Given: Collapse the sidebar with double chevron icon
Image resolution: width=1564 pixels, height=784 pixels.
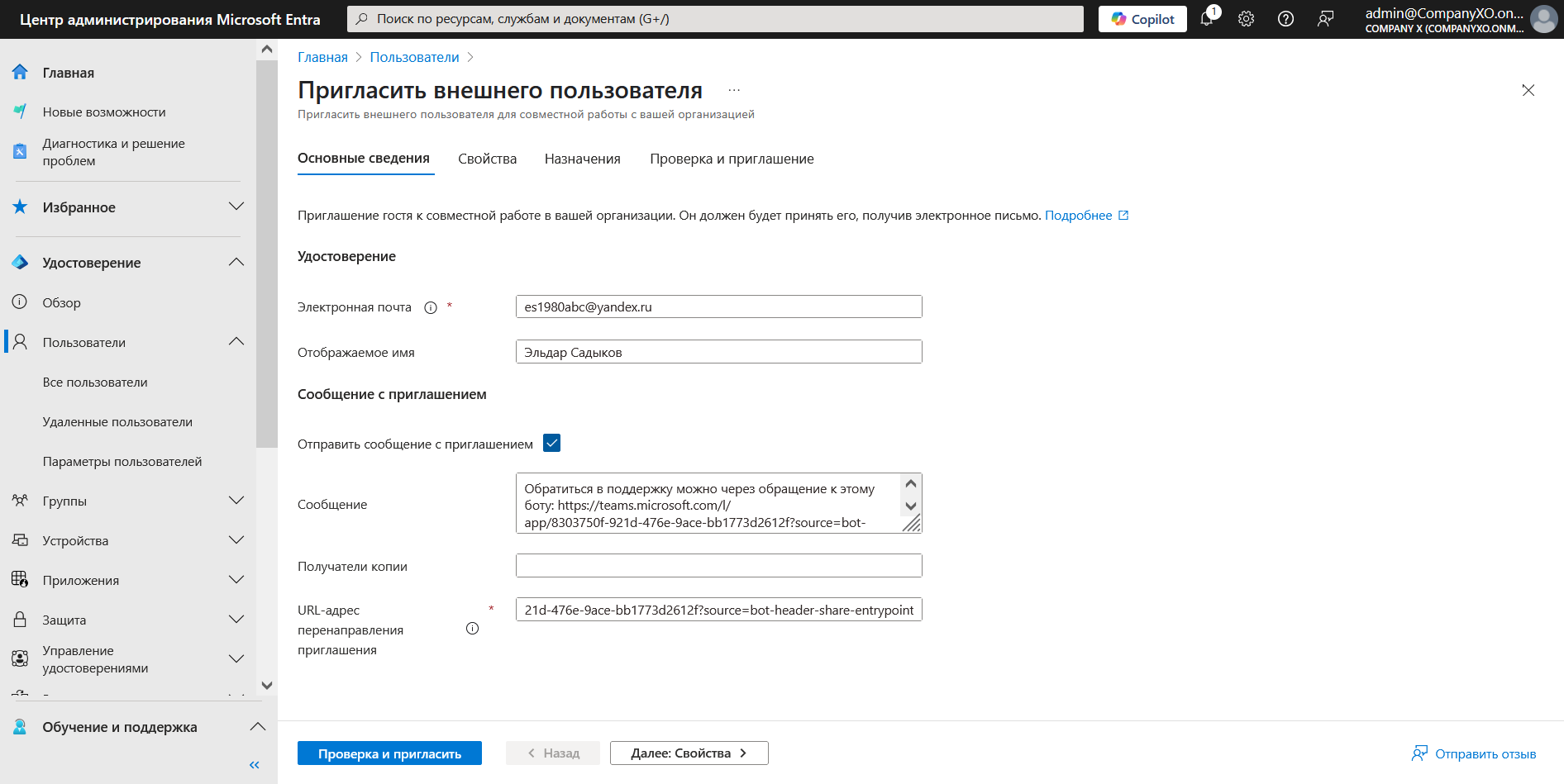Looking at the screenshot, I should [x=255, y=765].
